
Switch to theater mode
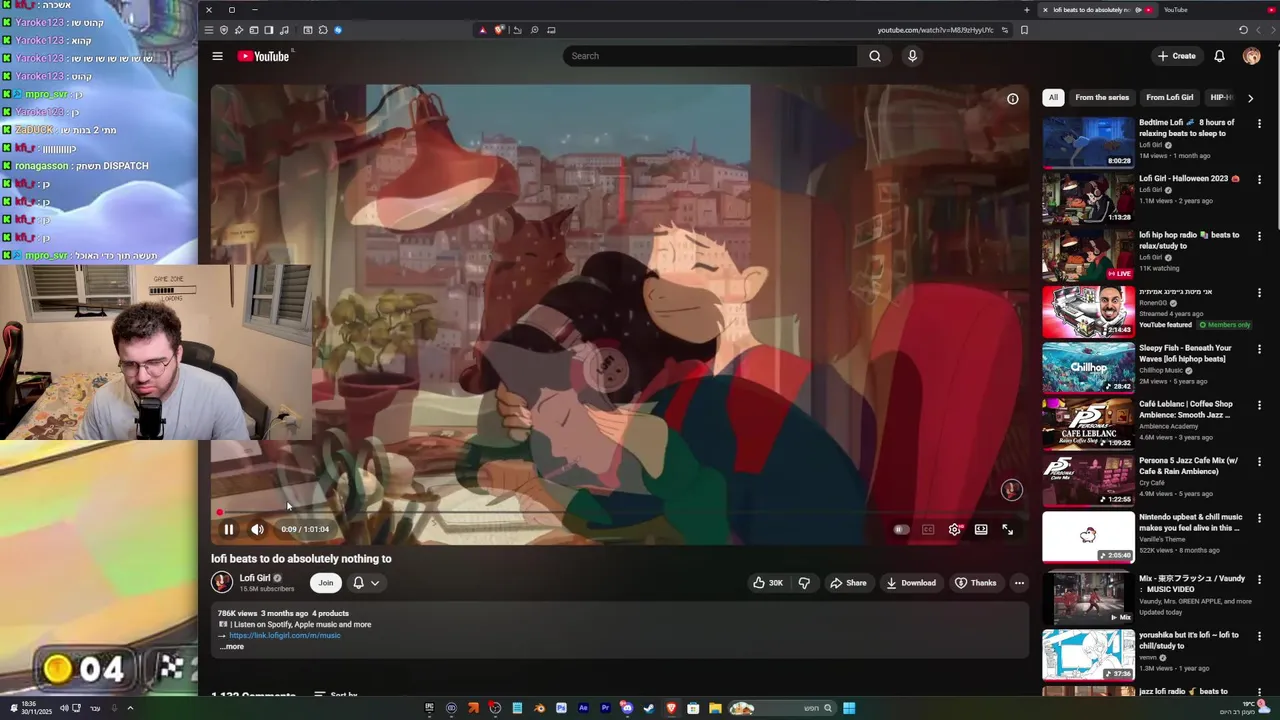point(981,530)
